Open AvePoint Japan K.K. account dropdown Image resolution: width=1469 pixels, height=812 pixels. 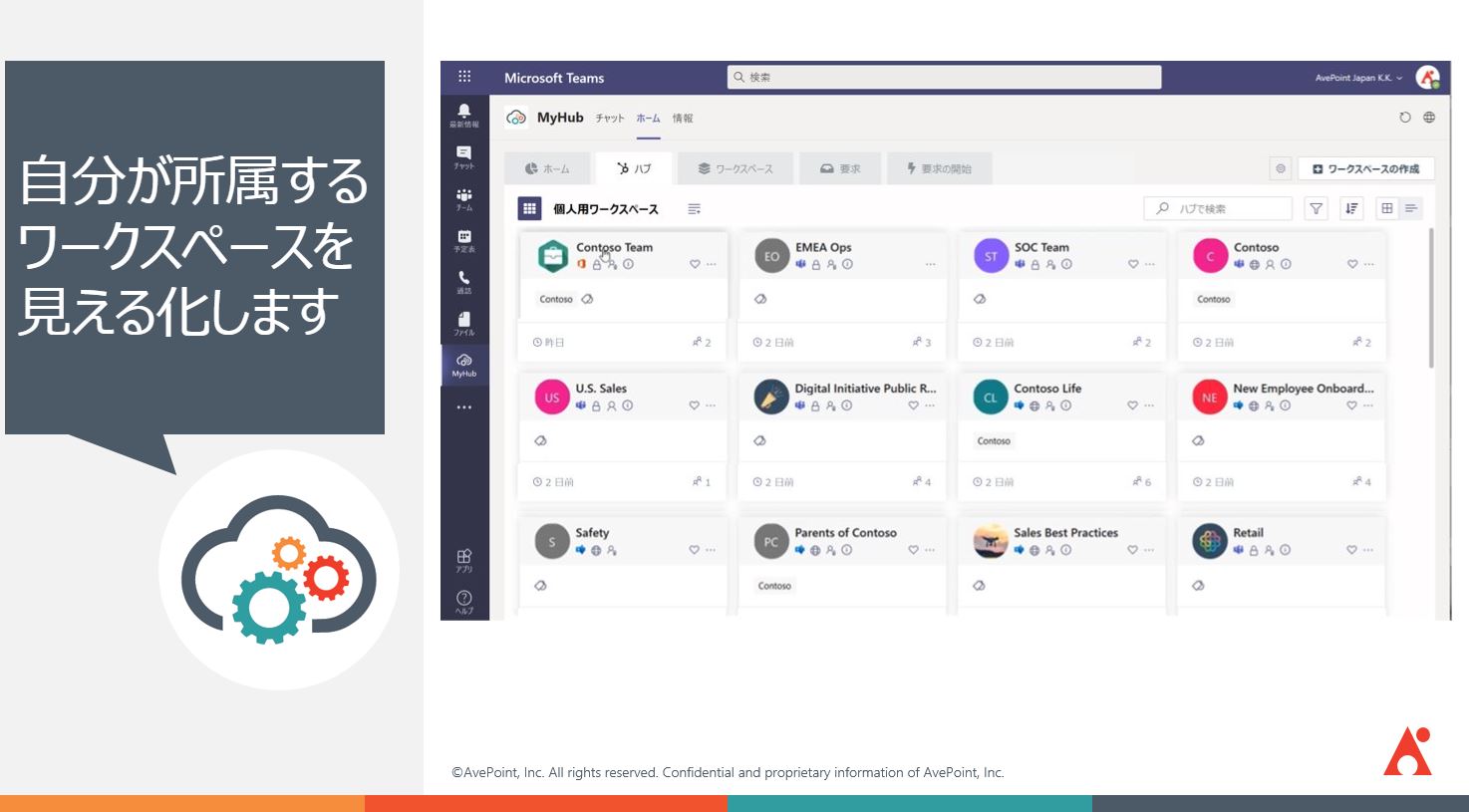1358,78
